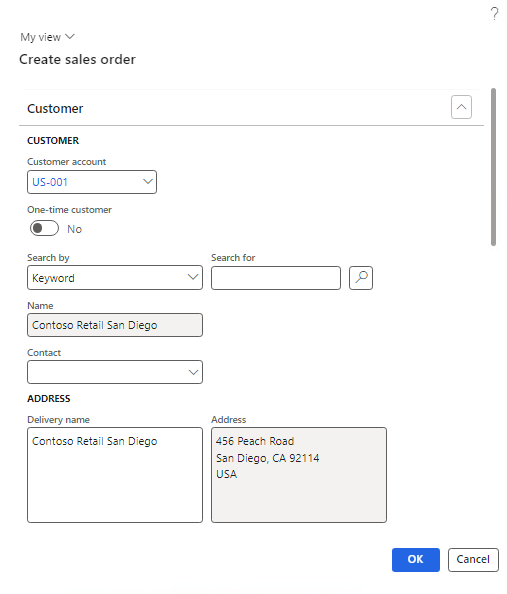
Task: Expand the Search by Keyword dropdown
Action: coord(193,278)
